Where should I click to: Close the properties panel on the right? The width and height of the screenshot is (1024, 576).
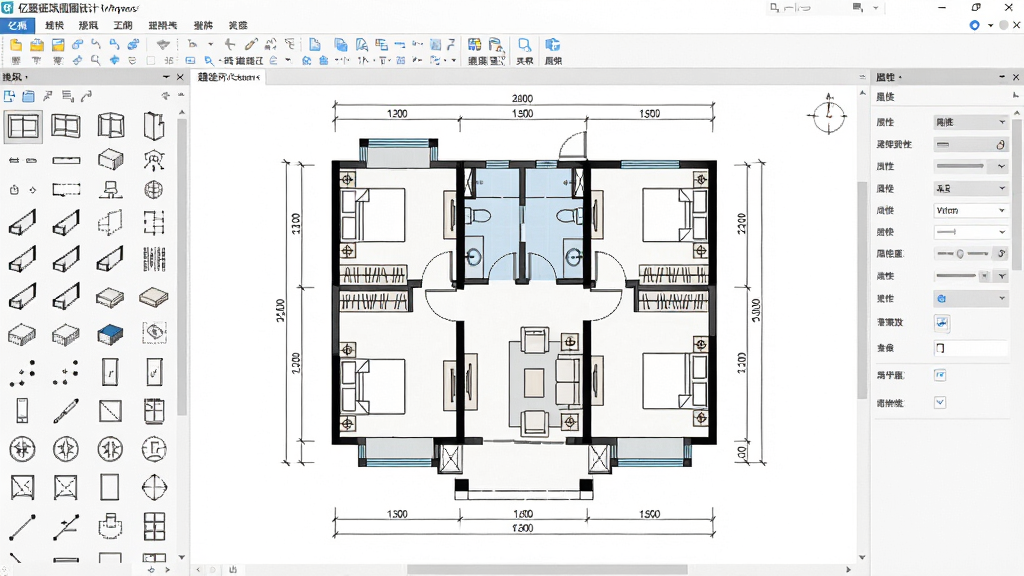point(1016,77)
